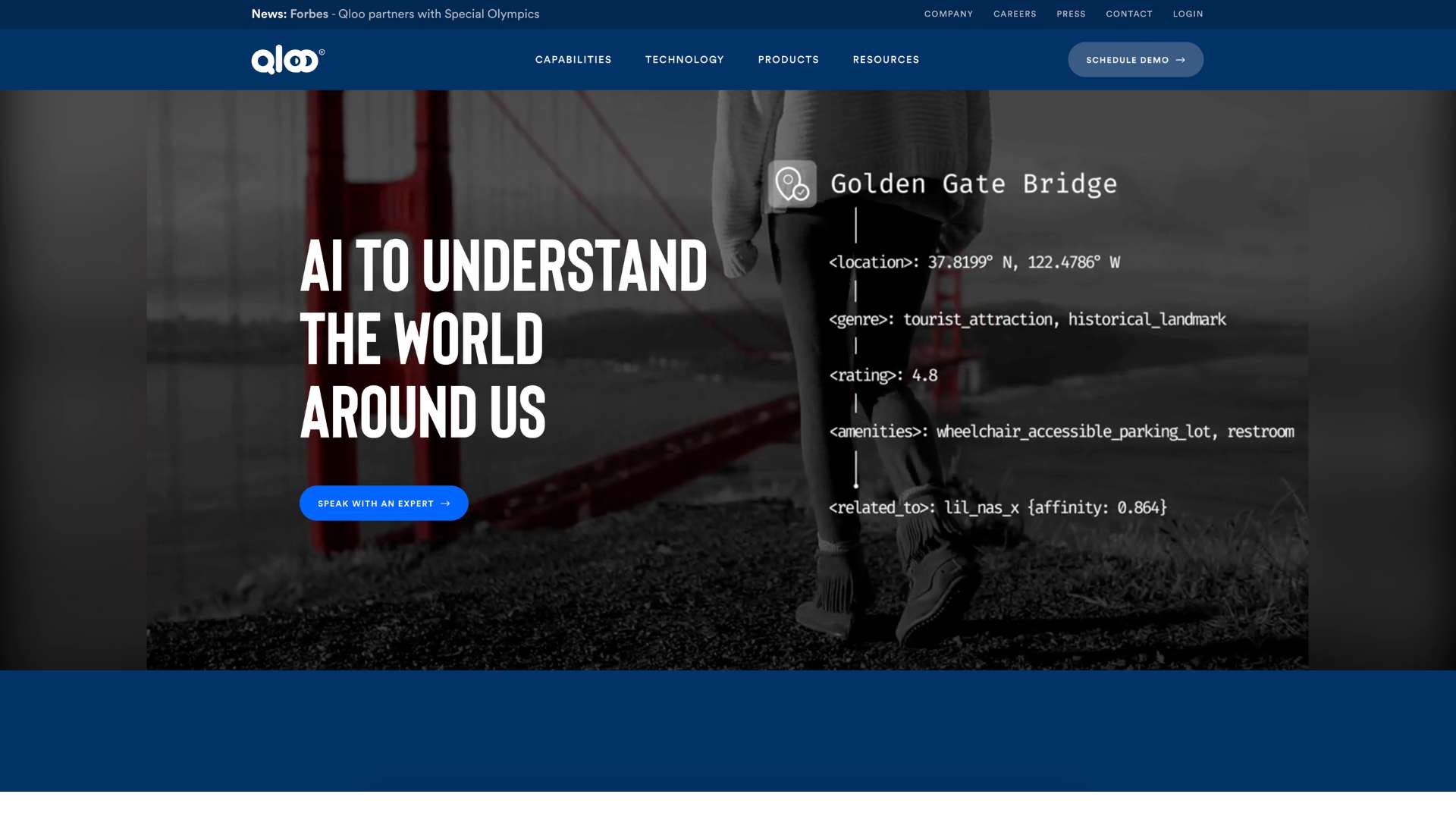
Task: Click the rating 4.8 line
Action: point(883,375)
